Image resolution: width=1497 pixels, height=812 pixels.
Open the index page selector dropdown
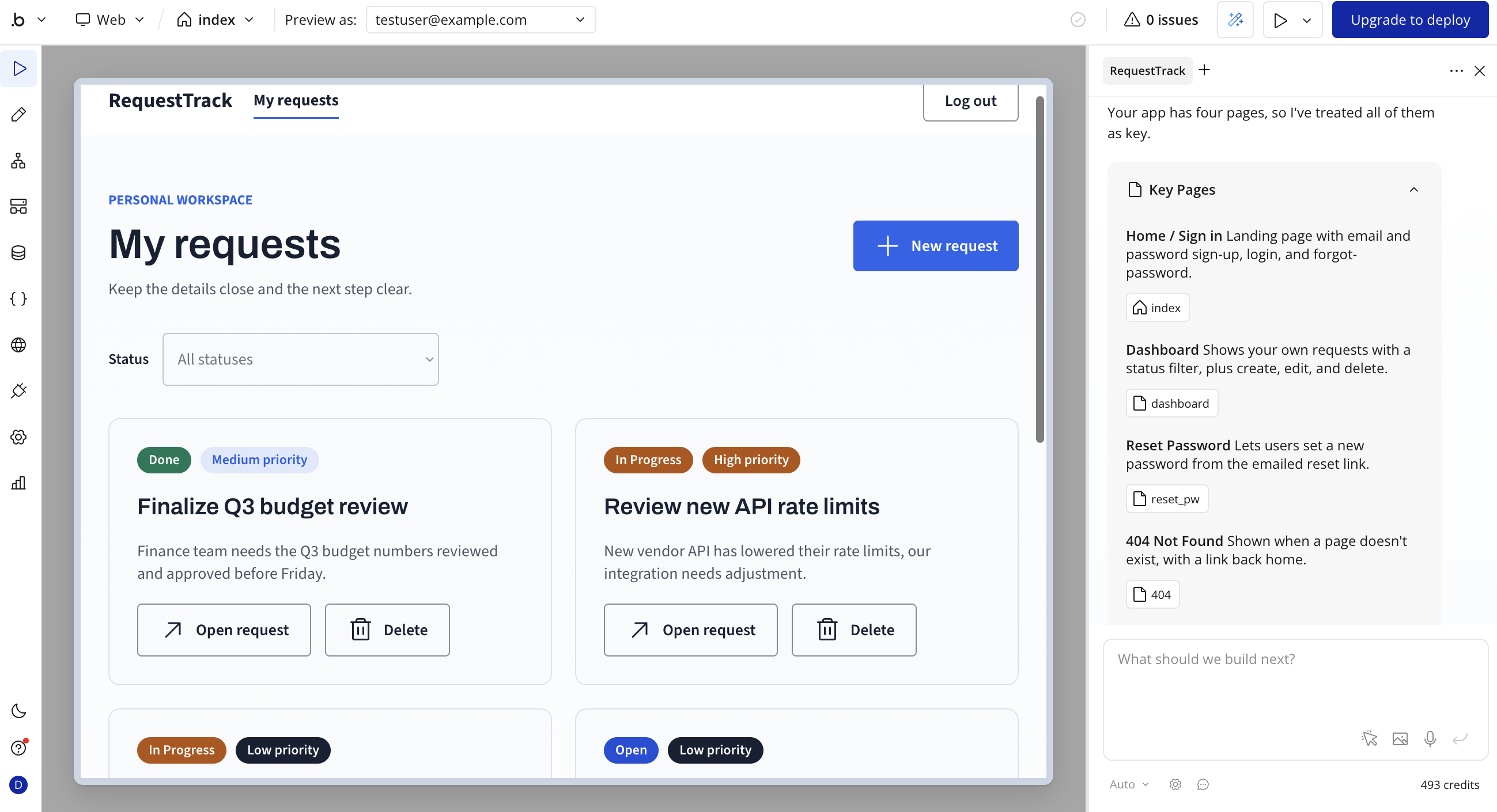216,20
